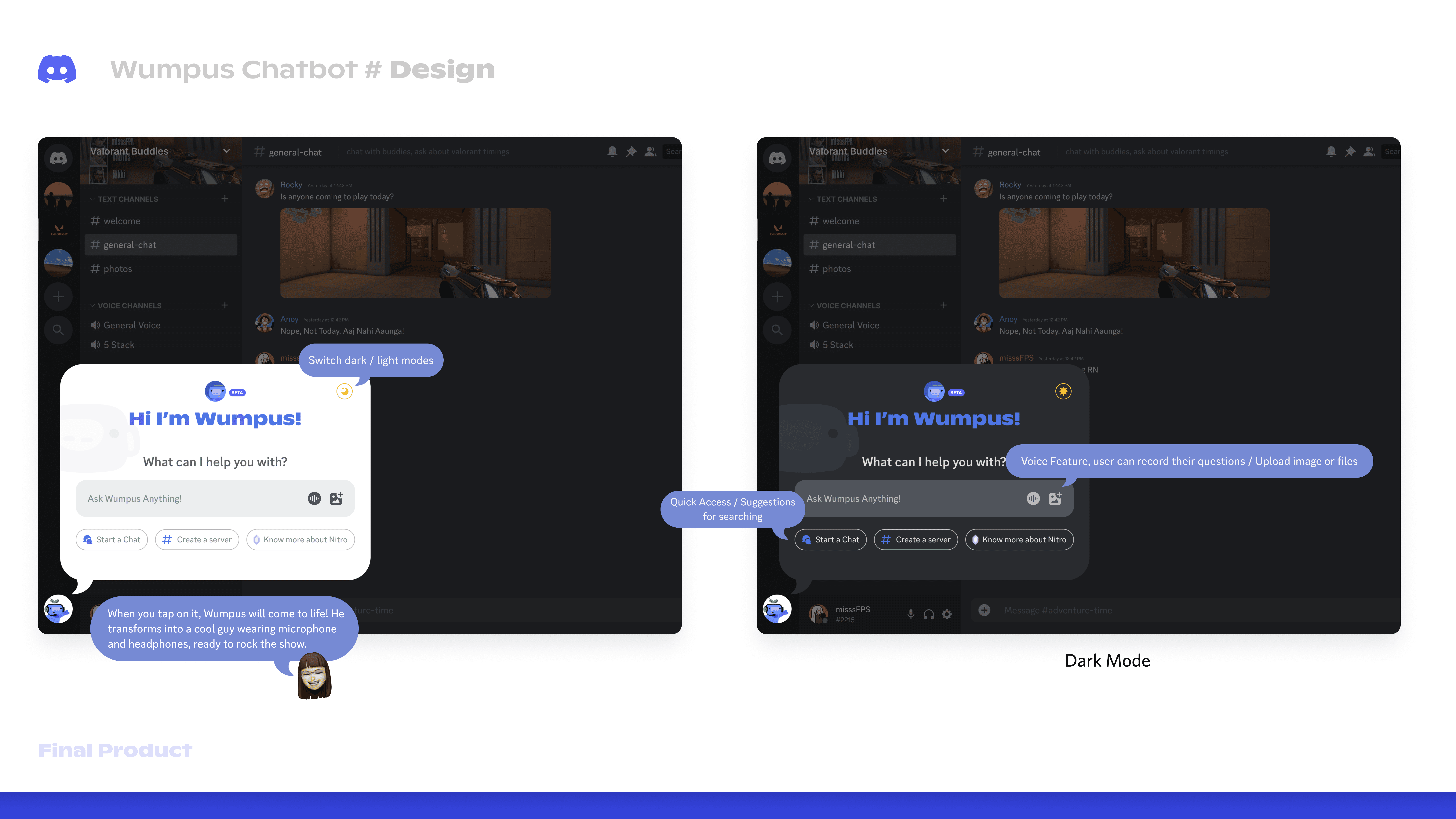Click the add server plus in left mockup
1456x819 pixels.
58,297
